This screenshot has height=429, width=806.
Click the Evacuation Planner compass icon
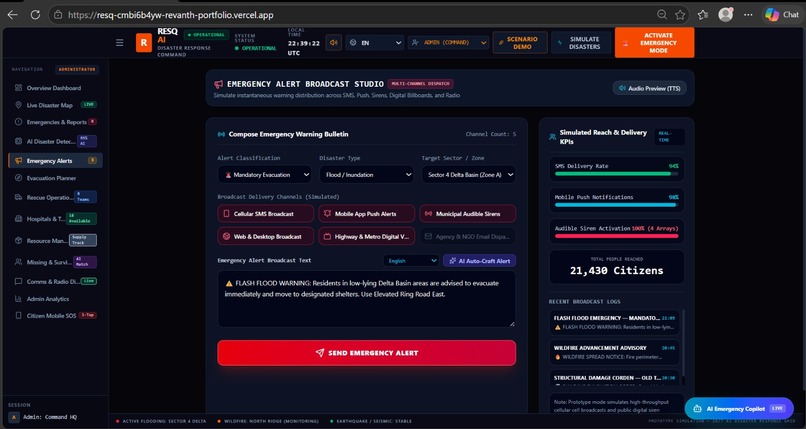pyautogui.click(x=19, y=178)
